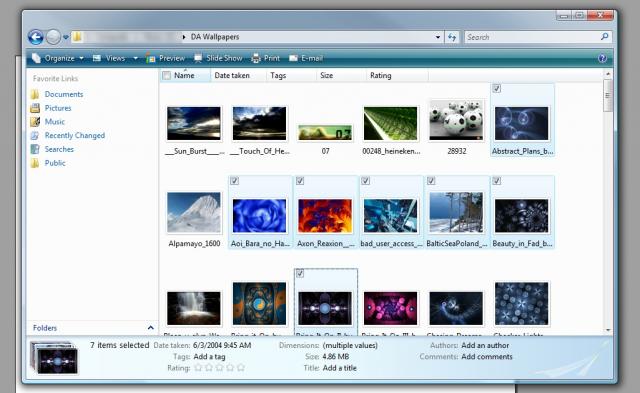This screenshot has height=393, width=640.
Task: Open Documents favorite link
Action: click(x=64, y=94)
